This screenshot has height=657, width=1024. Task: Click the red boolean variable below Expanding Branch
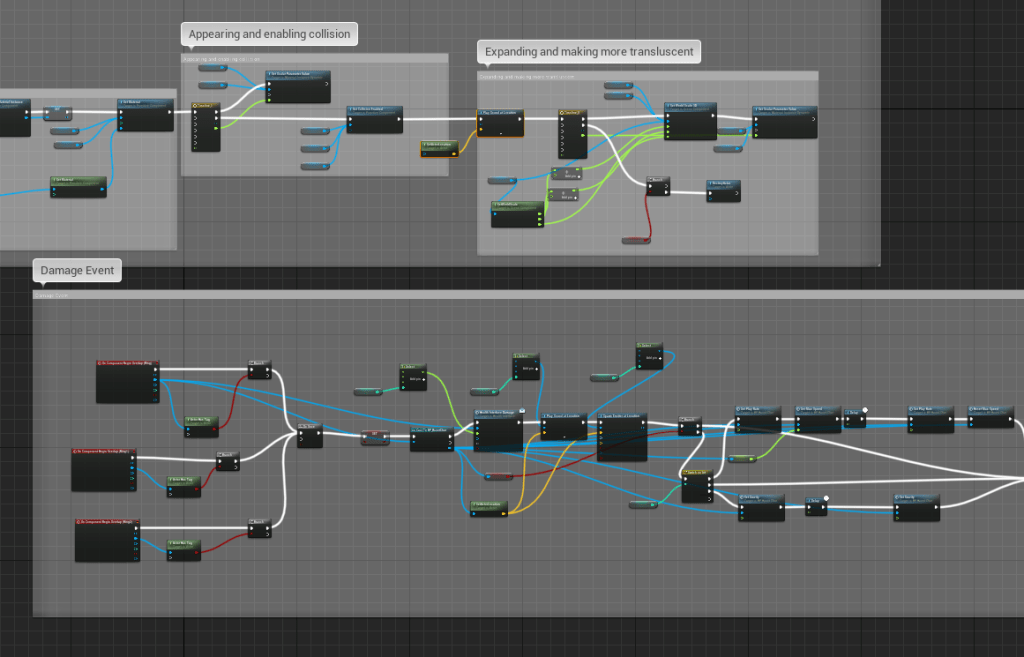point(636,240)
